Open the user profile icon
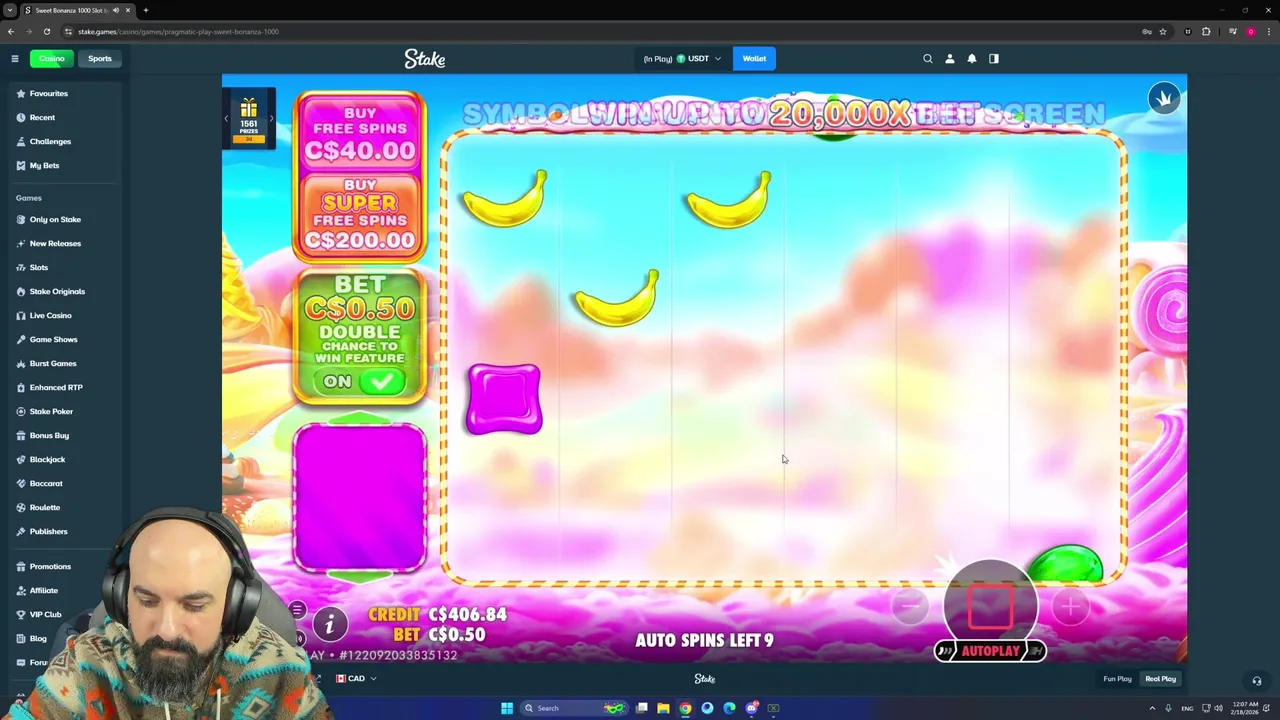 950,59
